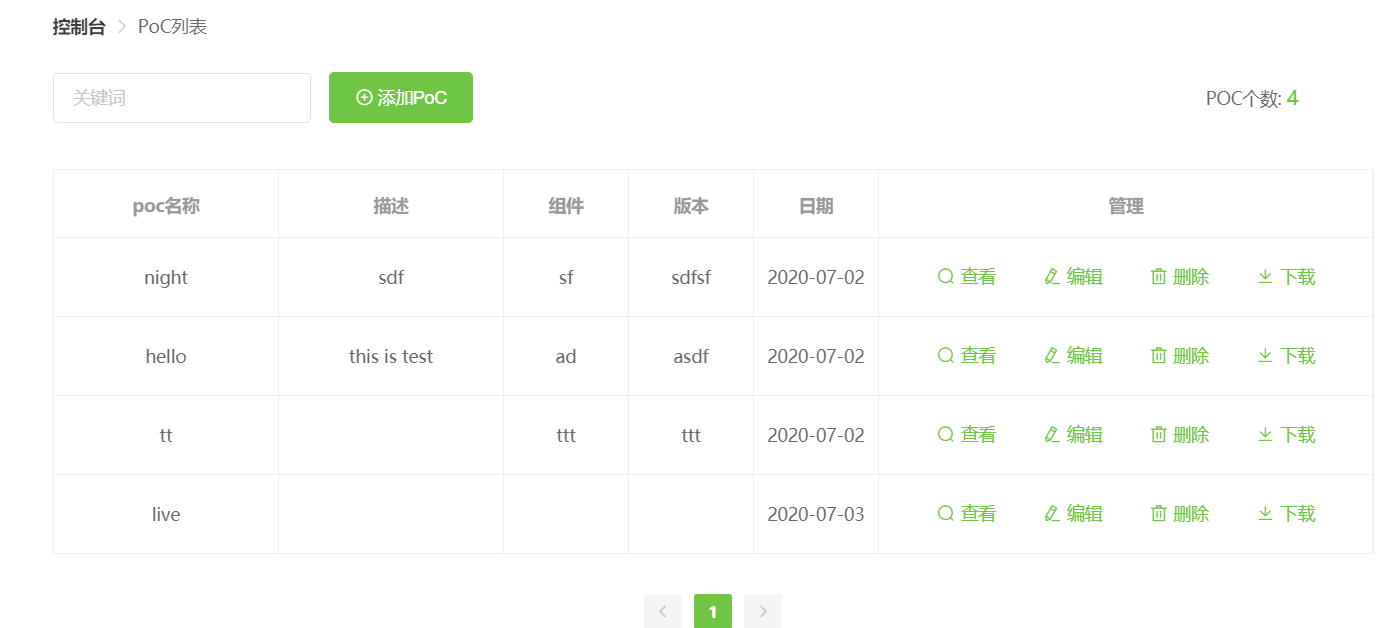Click the pencil edit icon in tt row

(1051, 434)
